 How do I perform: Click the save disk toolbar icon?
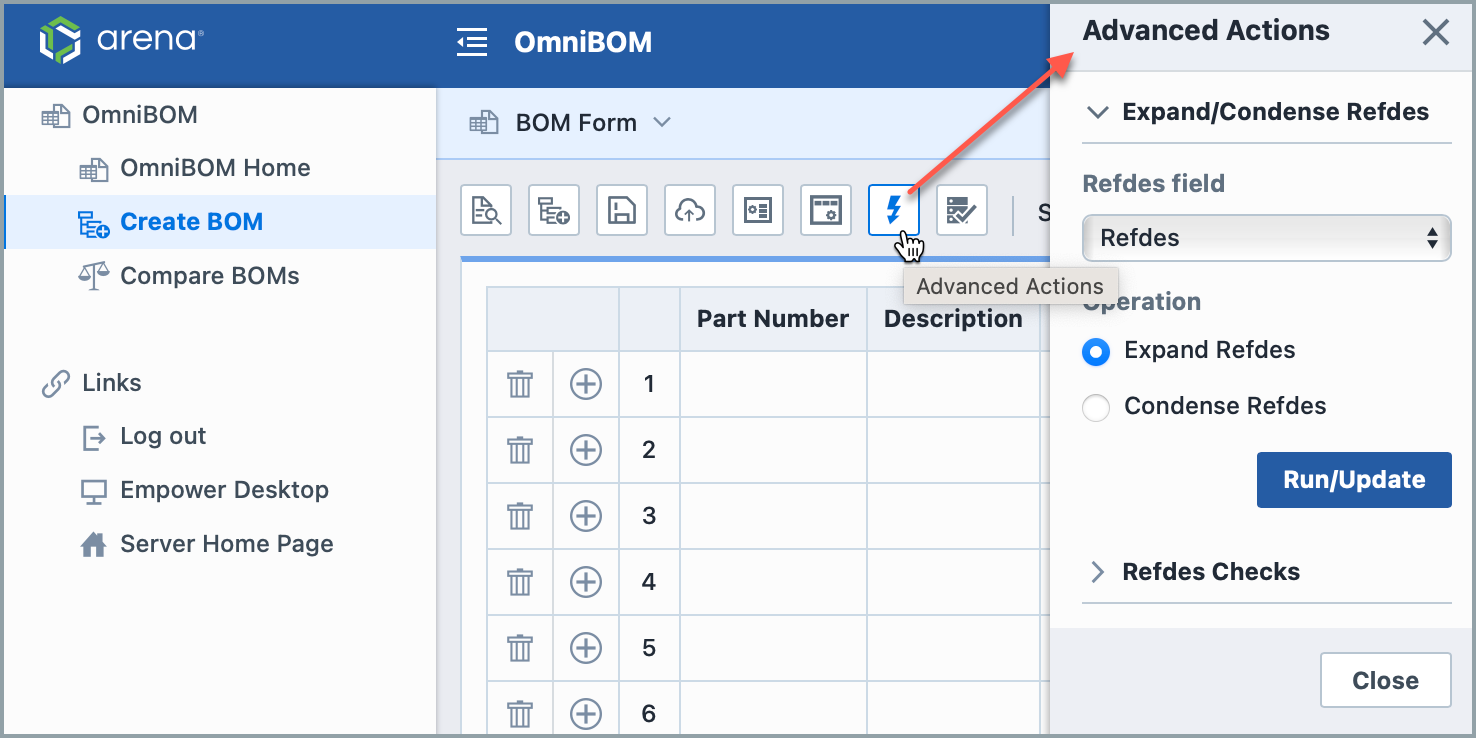[622, 210]
